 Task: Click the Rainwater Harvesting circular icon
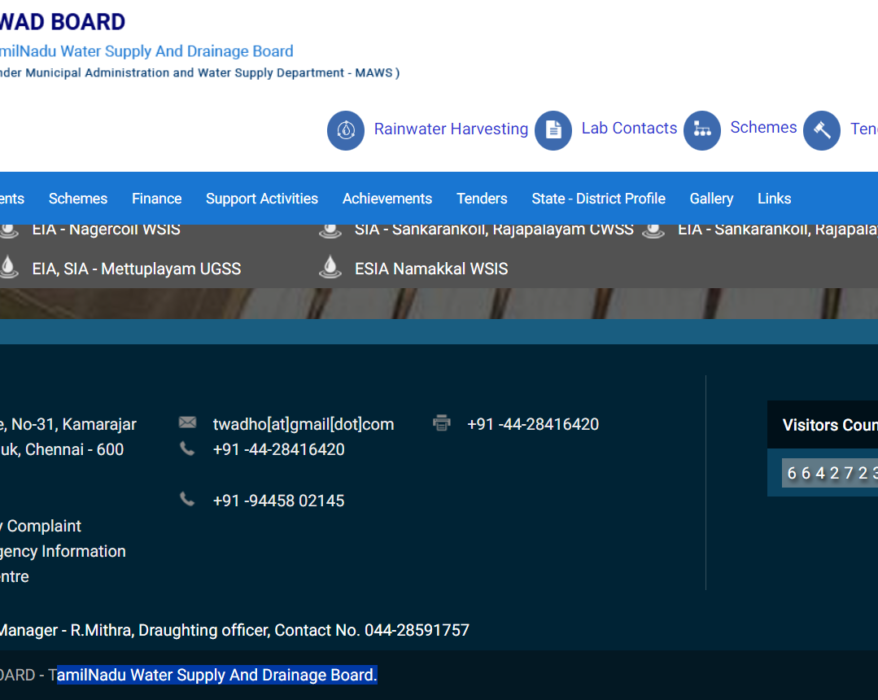345,130
